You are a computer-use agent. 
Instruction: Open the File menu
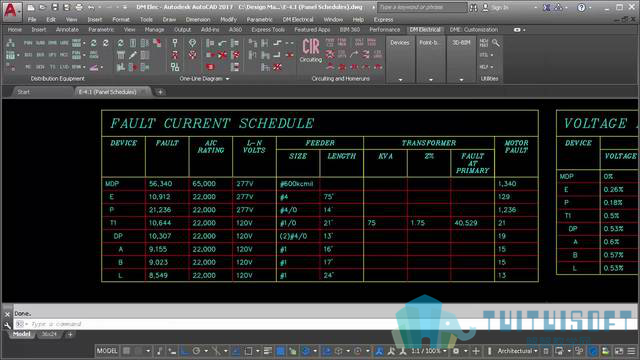pyautogui.click(x=32, y=20)
